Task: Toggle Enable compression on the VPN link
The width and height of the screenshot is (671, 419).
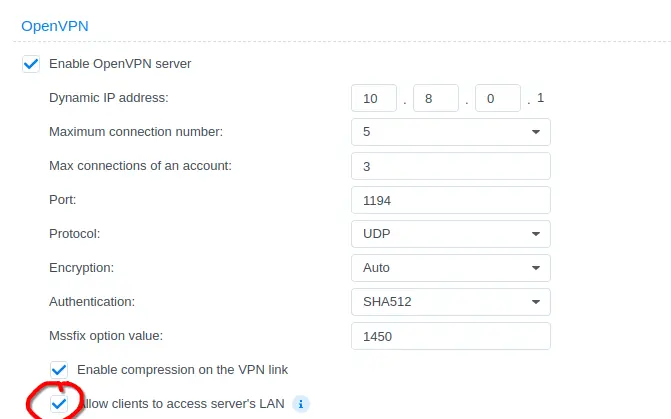Action: tap(59, 370)
